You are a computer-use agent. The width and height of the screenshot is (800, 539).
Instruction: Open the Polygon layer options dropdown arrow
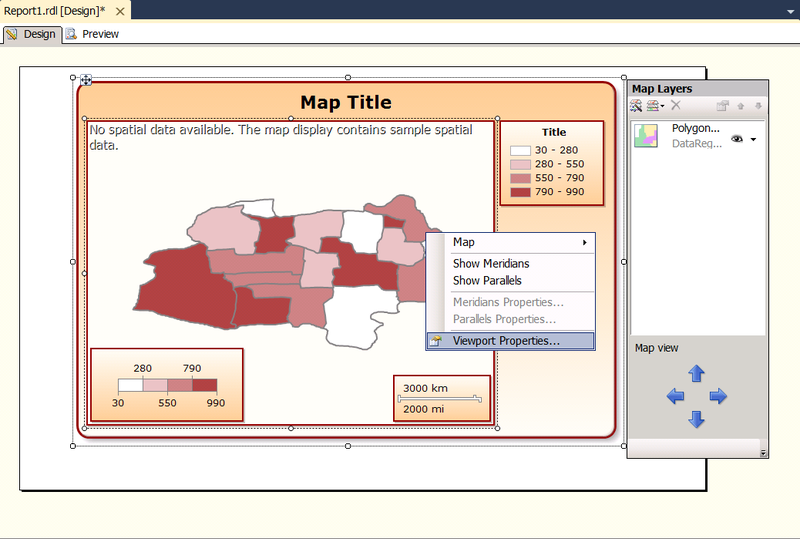(x=754, y=139)
